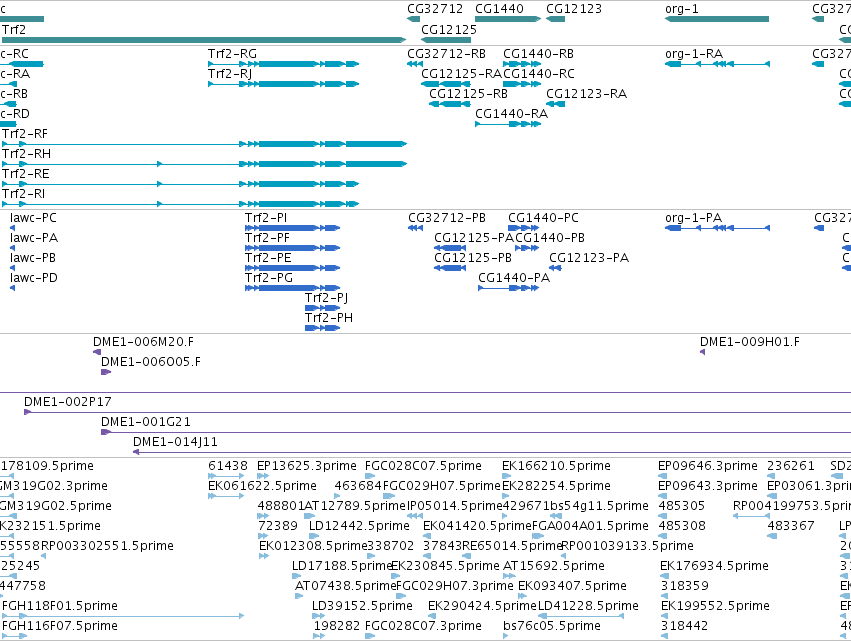Click EST EK093407.5prime
This screenshot has width=851, height=641.
(x=523, y=596)
